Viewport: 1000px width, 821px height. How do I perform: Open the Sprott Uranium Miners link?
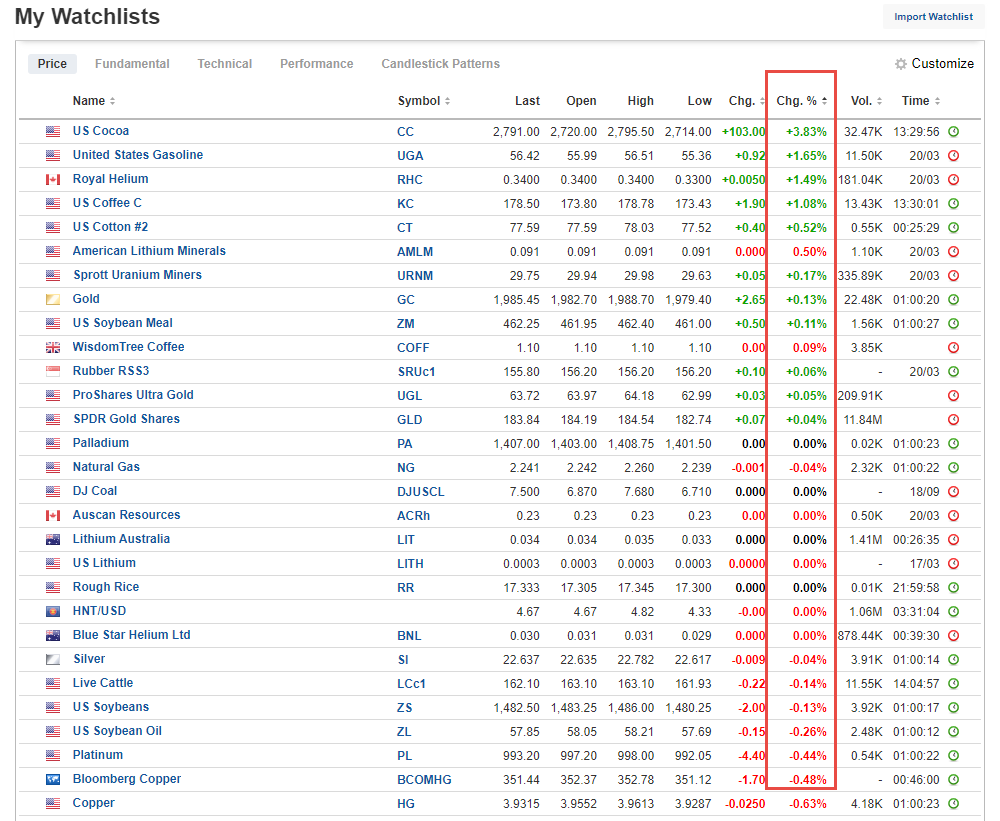tap(137, 275)
